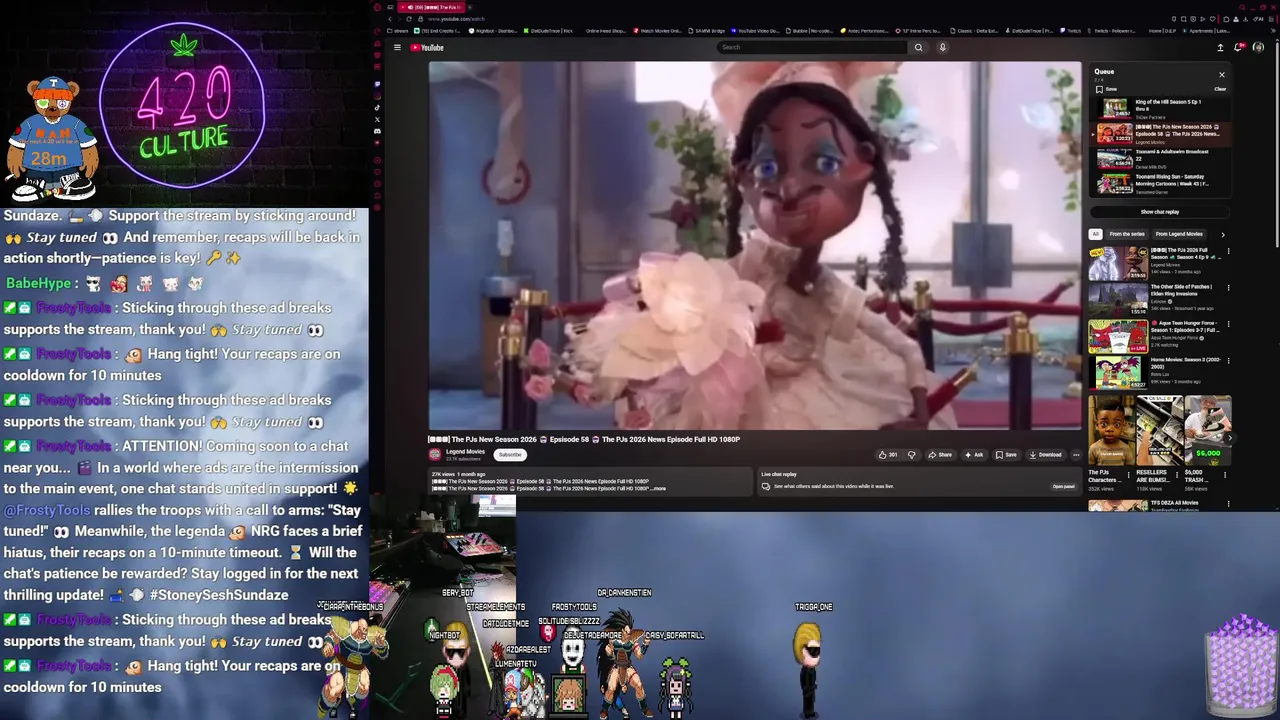Play Toonami Rising Sun queue item

tap(1160, 183)
